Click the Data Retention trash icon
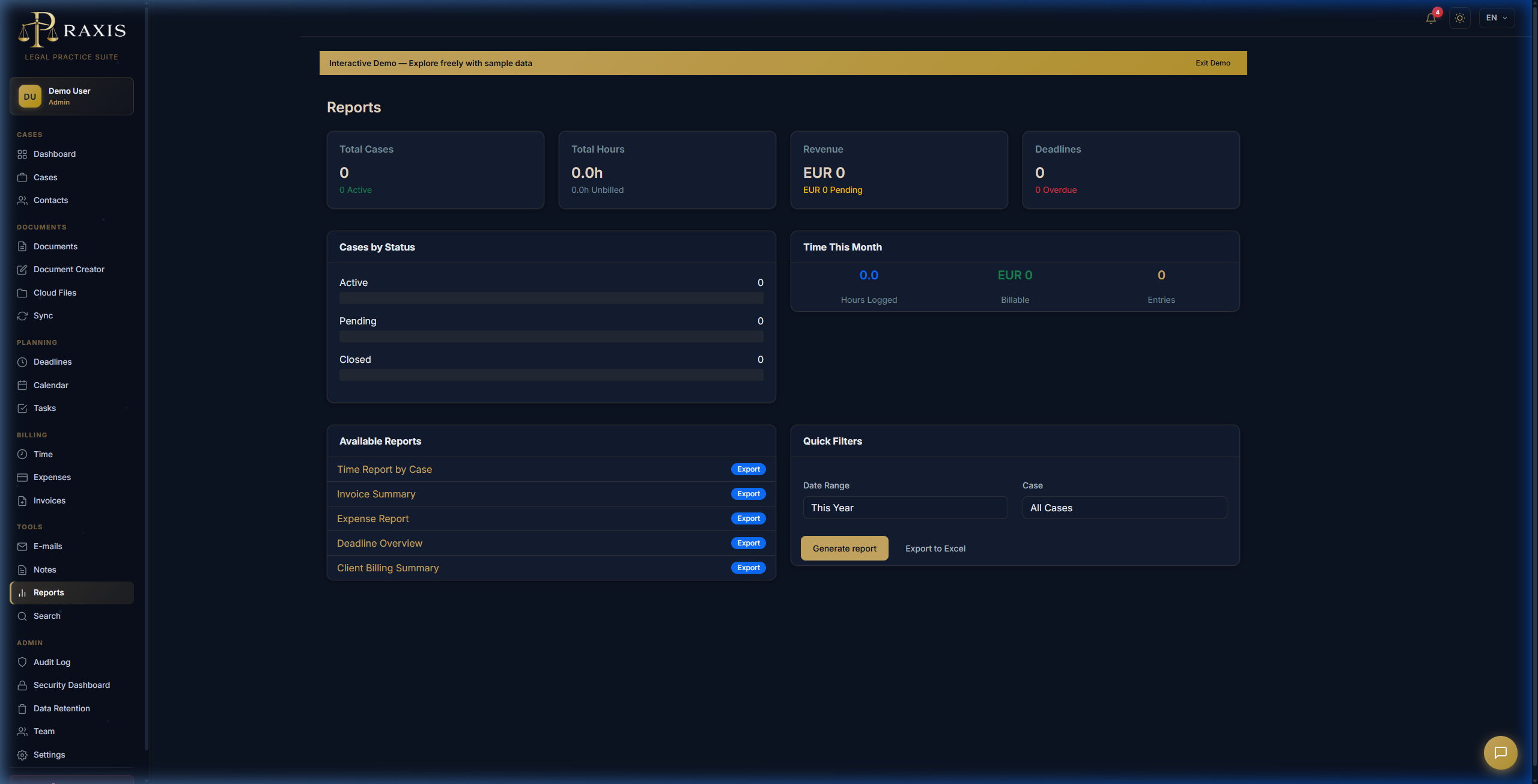1538x784 pixels. (22, 708)
